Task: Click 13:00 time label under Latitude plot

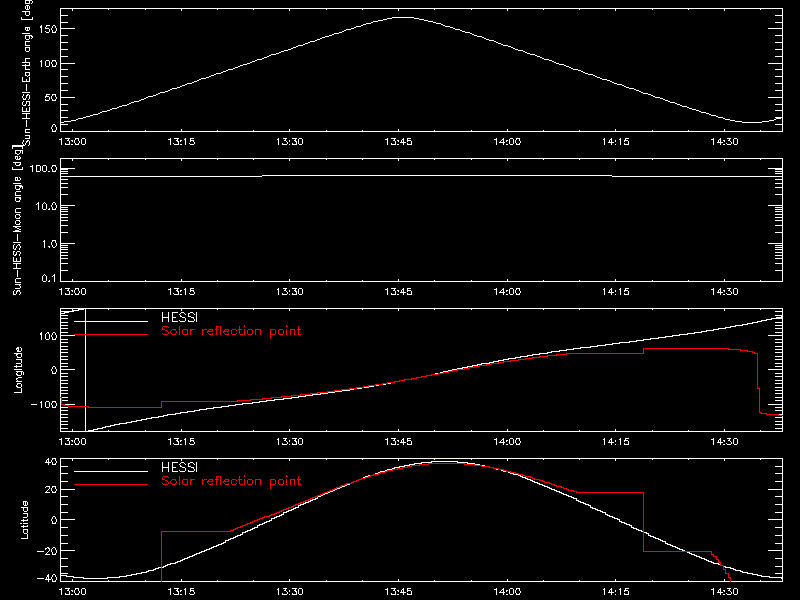Action: (72, 591)
